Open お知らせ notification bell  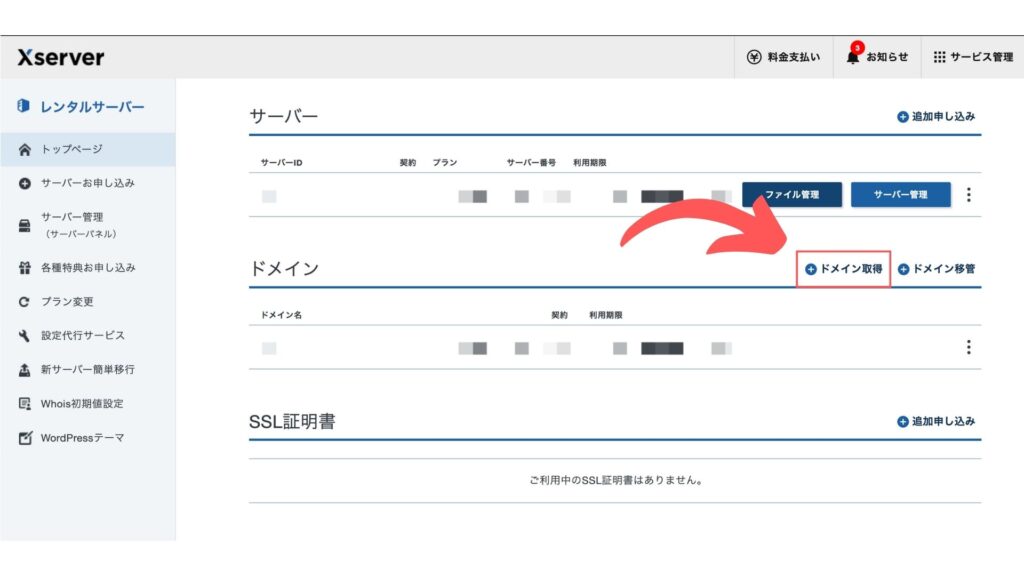point(853,57)
